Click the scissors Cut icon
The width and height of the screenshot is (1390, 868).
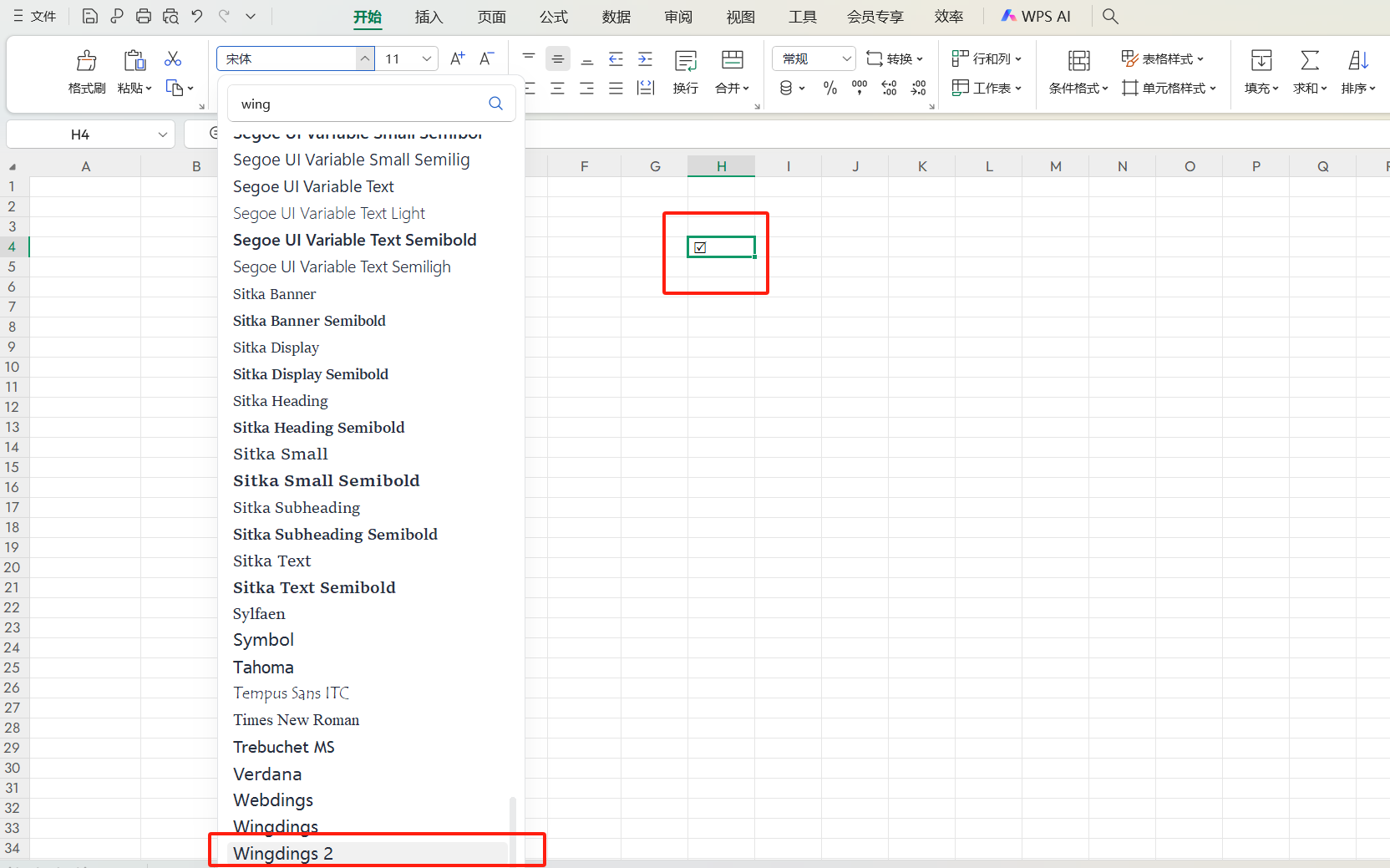[x=173, y=58]
